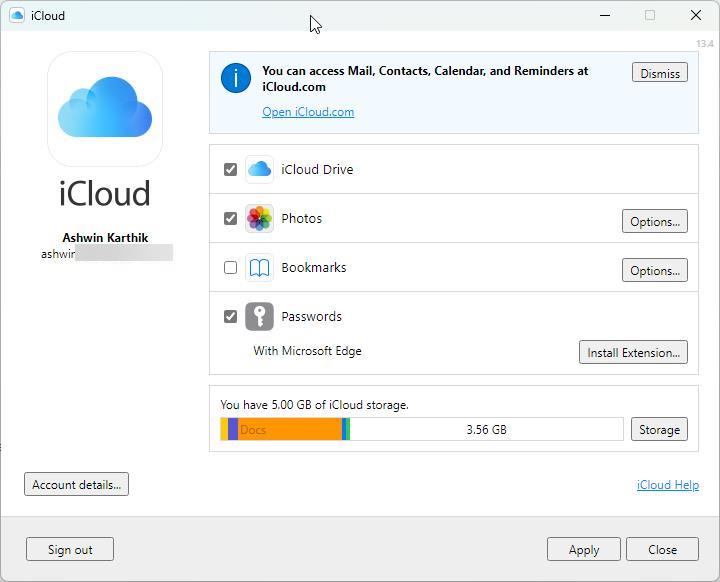720x582 pixels.
Task: Click the purple storage bar segment
Action: [233, 429]
